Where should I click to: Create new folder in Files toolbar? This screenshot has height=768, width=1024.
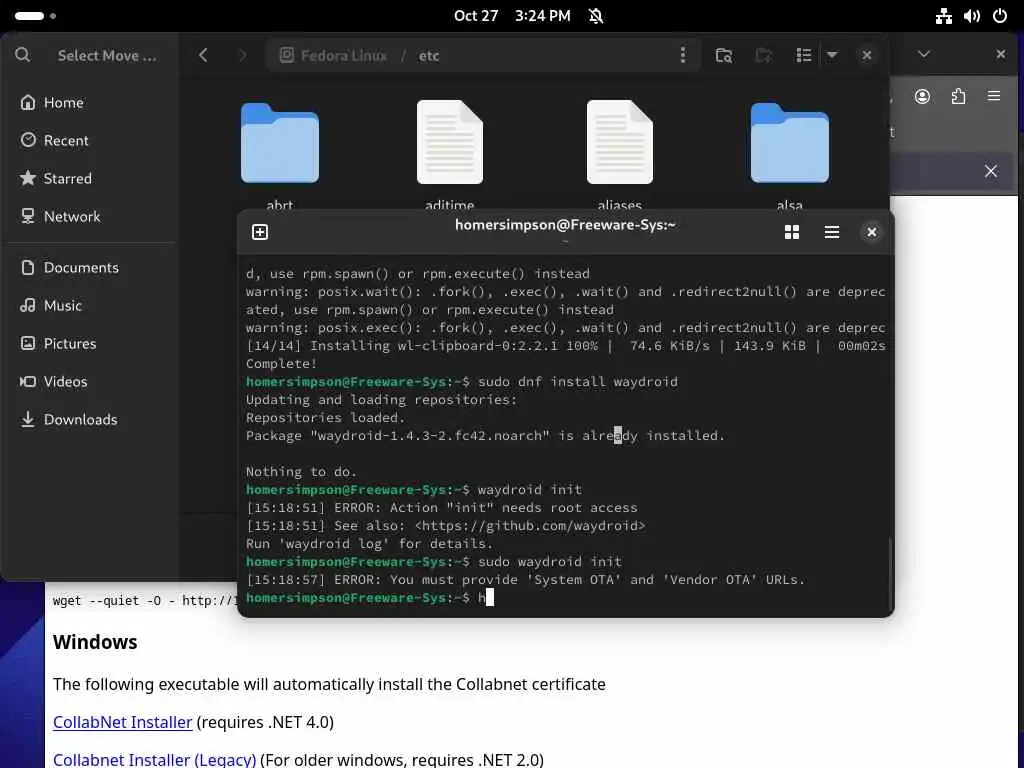pos(763,56)
